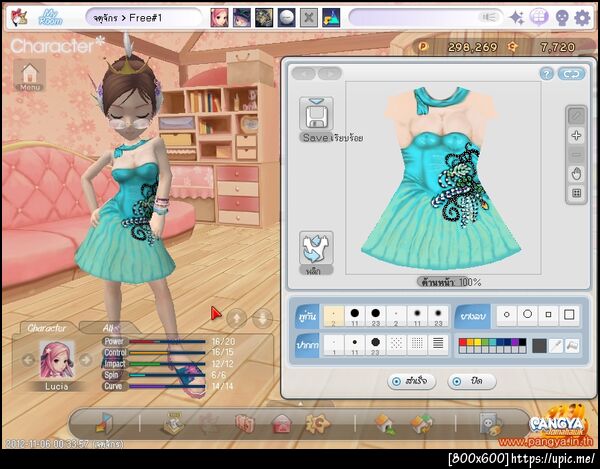Click the red mailbox icon in bottom toolbar
600x469 pixels.
[281, 424]
